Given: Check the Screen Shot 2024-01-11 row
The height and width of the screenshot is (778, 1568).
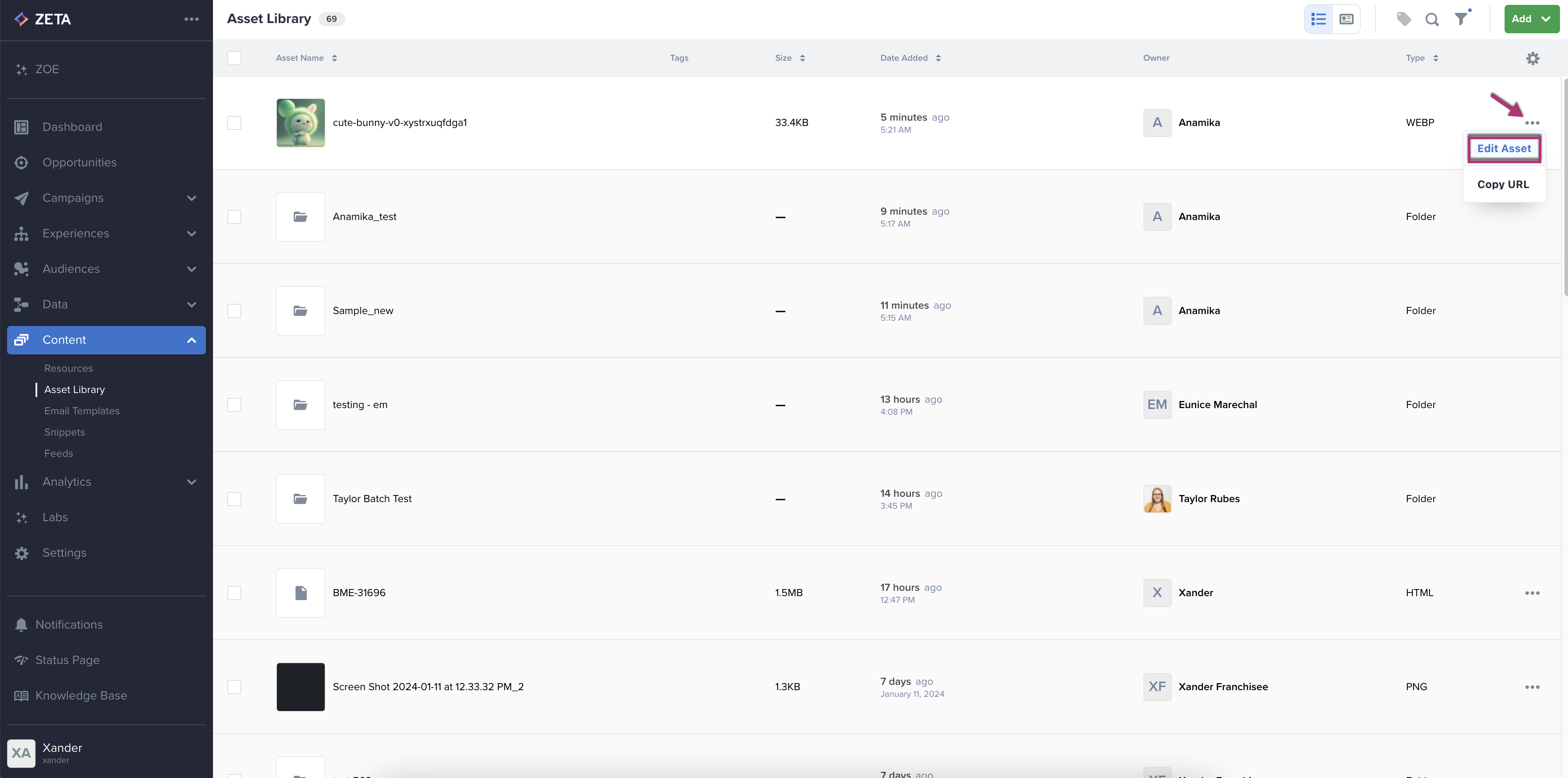Looking at the screenshot, I should [x=234, y=687].
